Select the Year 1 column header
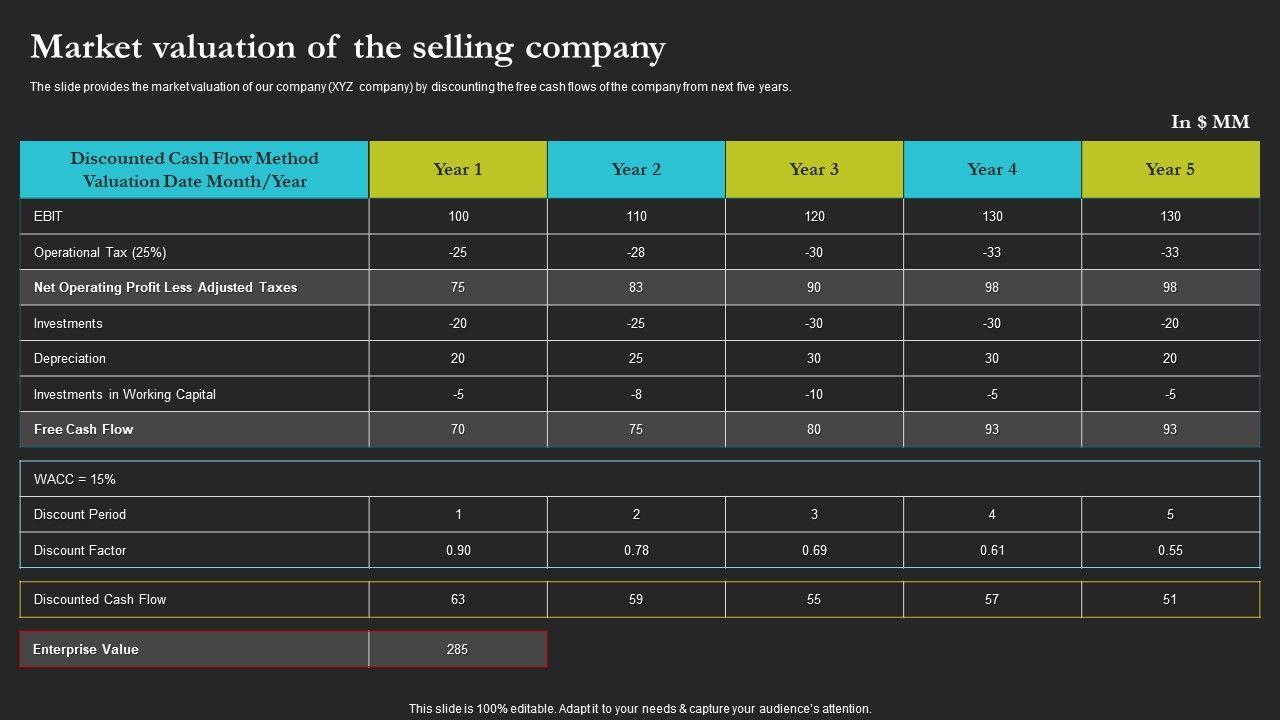This screenshot has width=1280, height=720. click(x=458, y=169)
